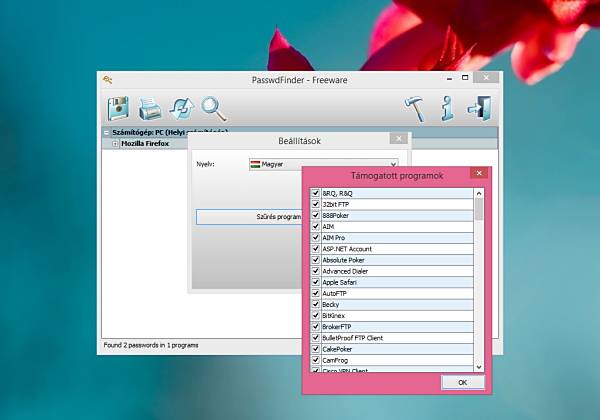Screen dimensions: 600x420
Task: Toggle the CakePoker checkbox
Action: (315, 348)
